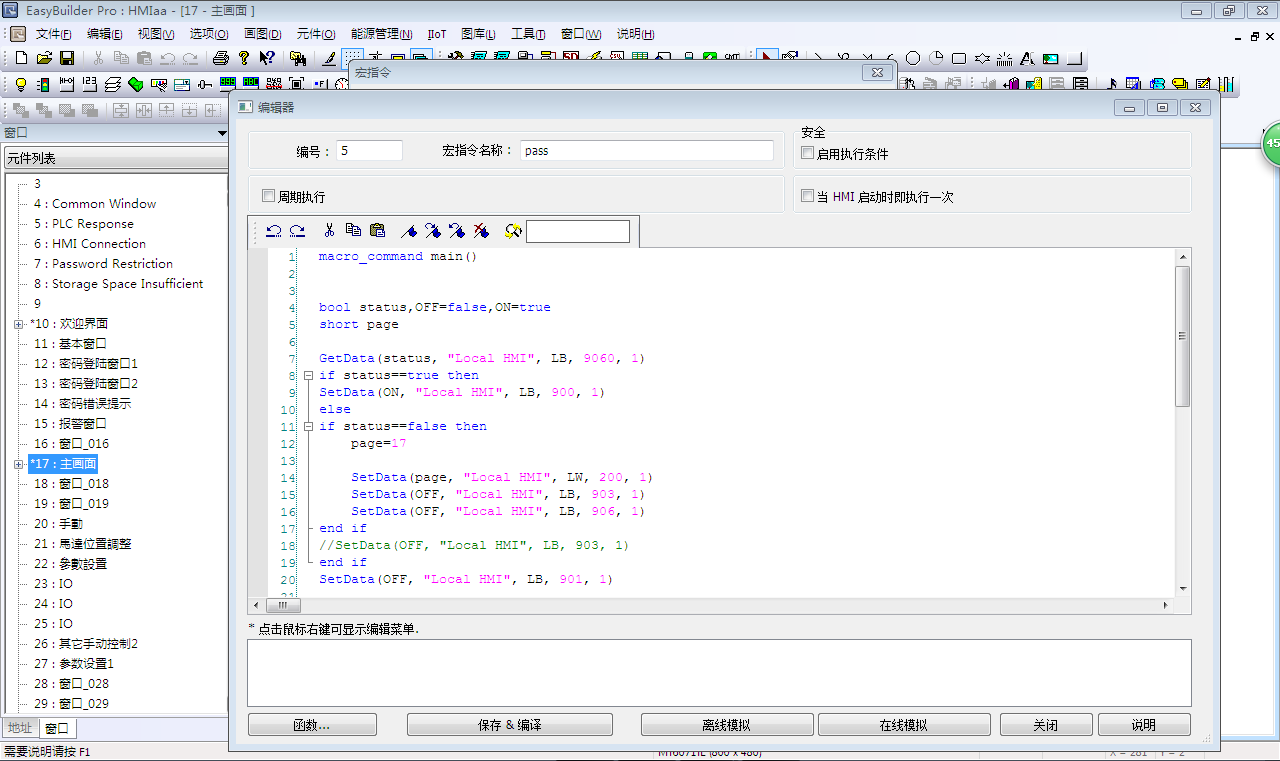The width and height of the screenshot is (1280, 761).
Task: Click the 保存 & 编译 button
Action: [x=509, y=725]
